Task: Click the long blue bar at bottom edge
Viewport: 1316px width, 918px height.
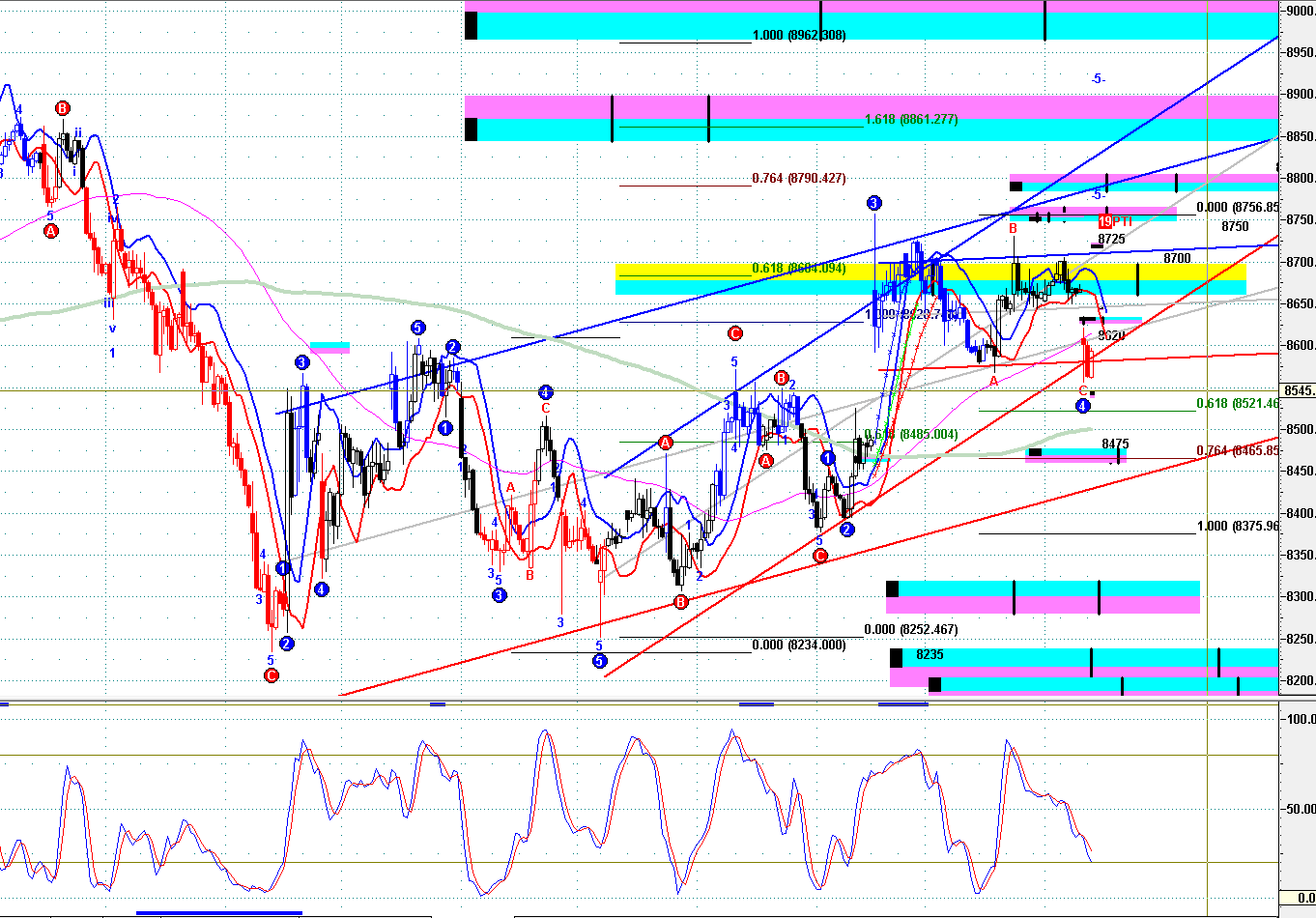Action: click(219, 912)
